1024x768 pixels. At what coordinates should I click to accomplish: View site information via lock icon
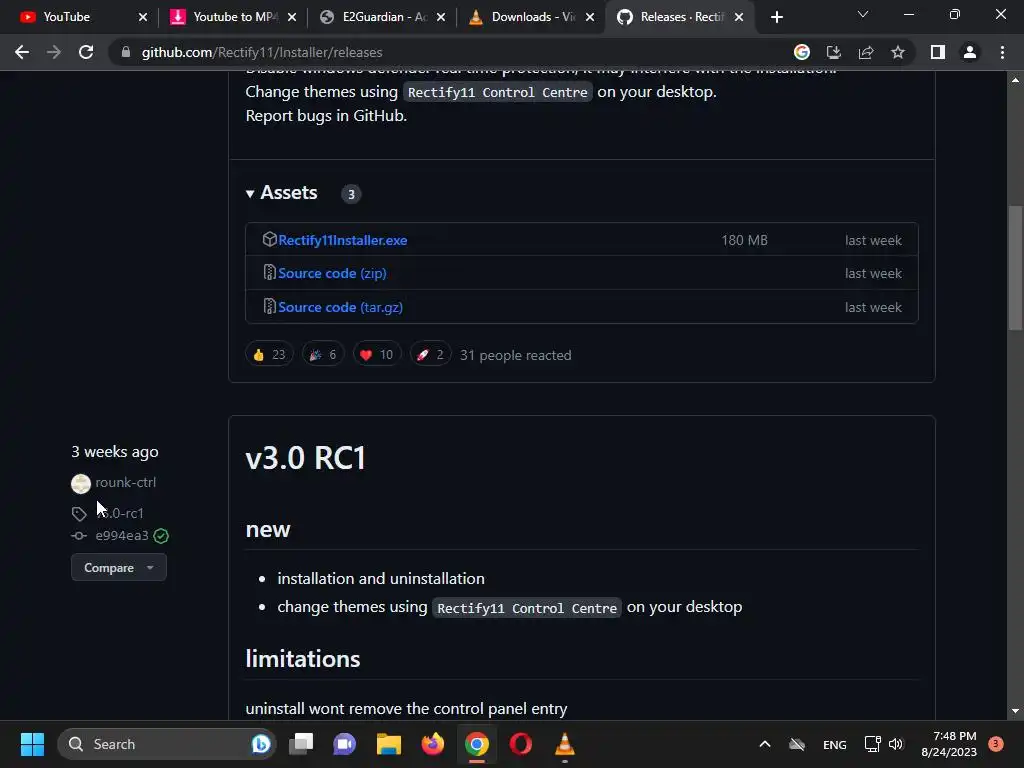tap(126, 52)
